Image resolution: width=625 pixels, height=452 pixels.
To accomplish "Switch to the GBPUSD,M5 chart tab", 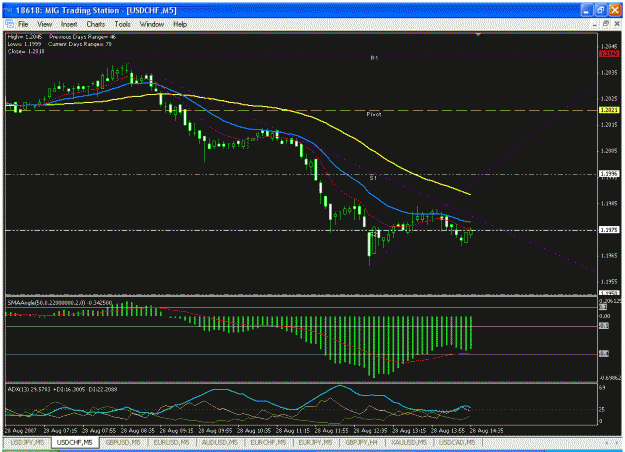I will [123, 442].
